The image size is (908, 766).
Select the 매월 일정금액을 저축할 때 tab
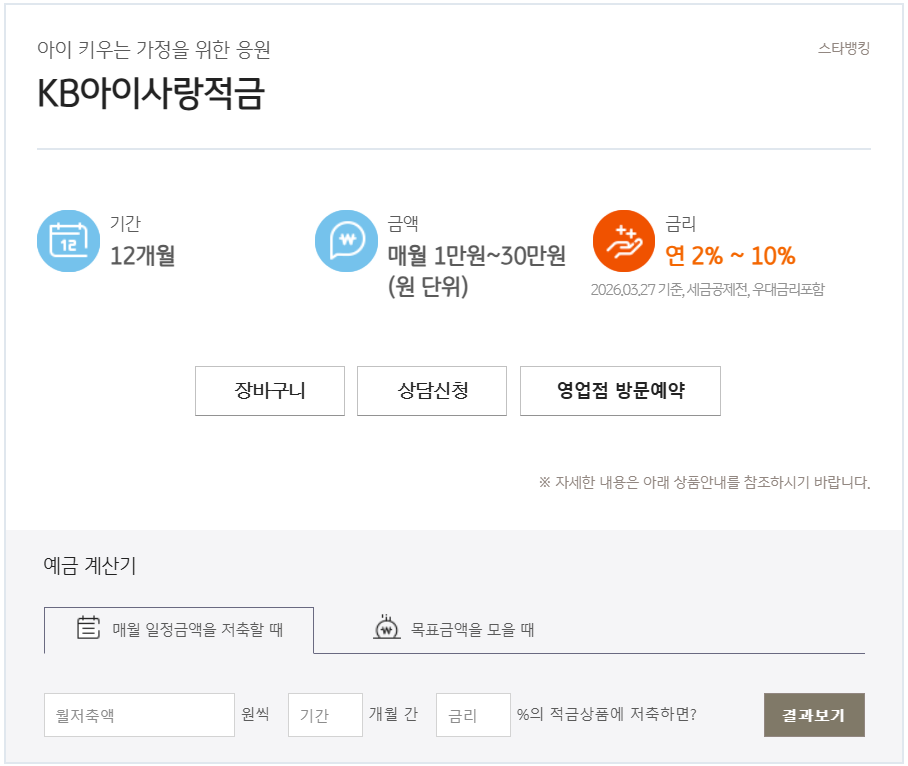pos(180,630)
